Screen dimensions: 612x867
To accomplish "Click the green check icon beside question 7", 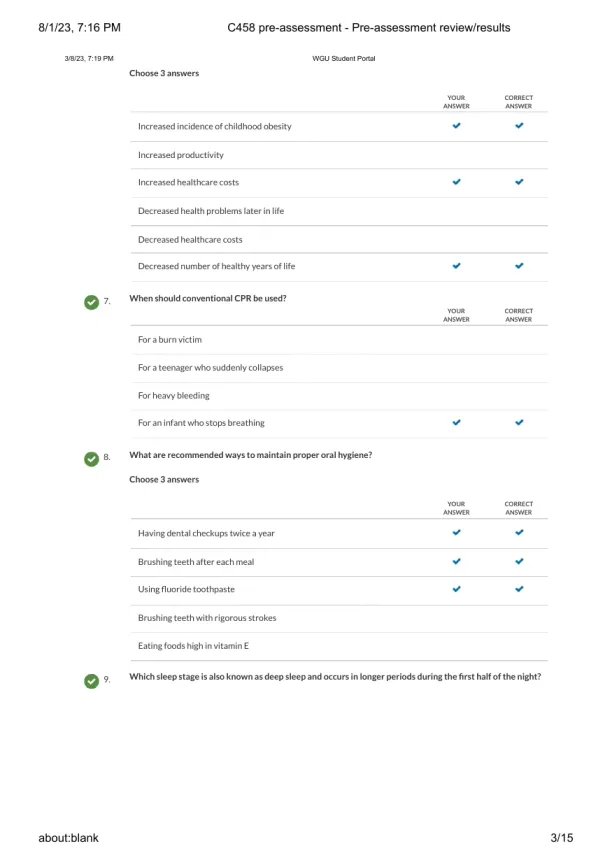I will pos(92,300).
